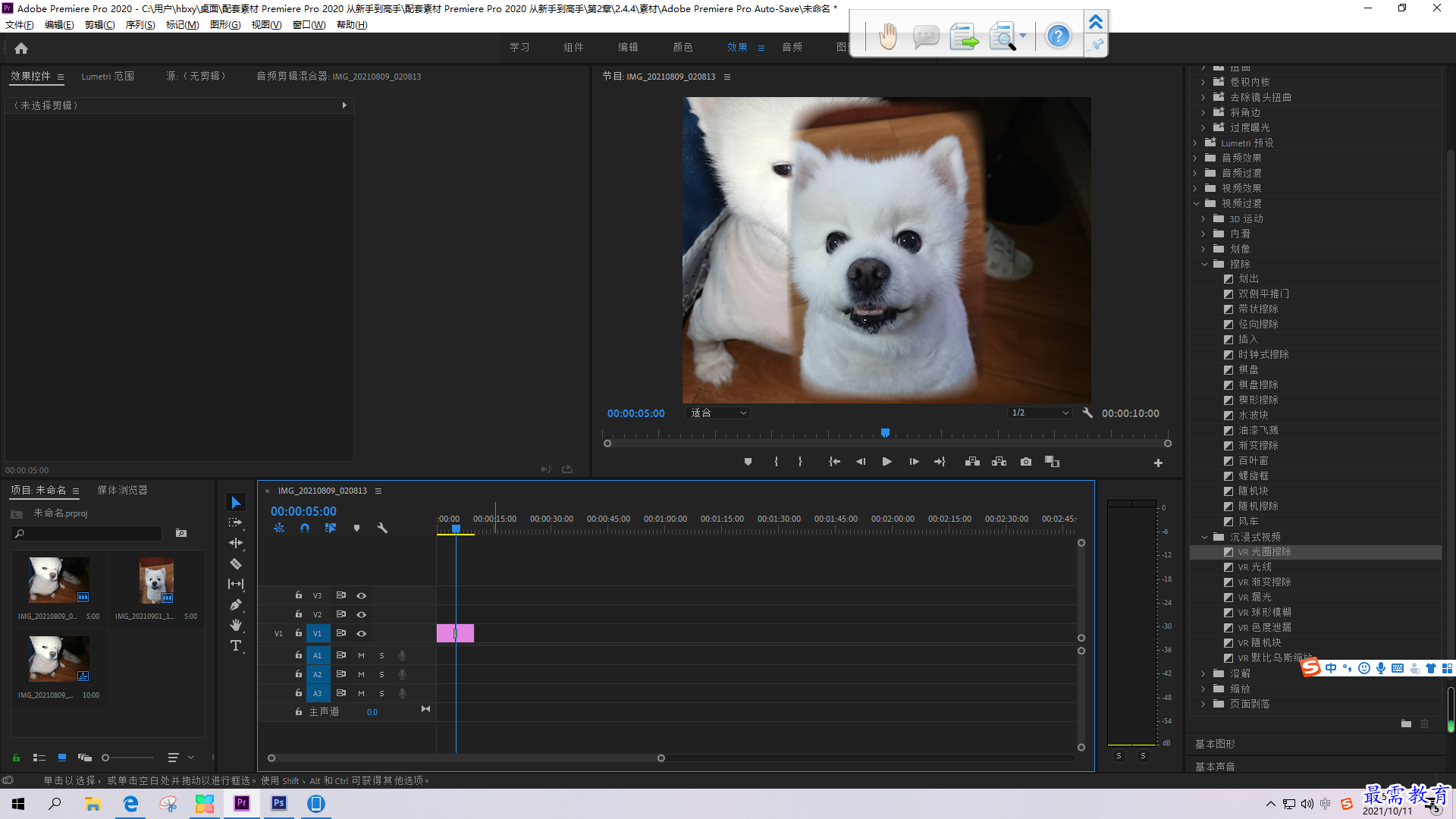1456x819 pixels.
Task: Toggle A1 track targeting button
Action: click(x=318, y=655)
